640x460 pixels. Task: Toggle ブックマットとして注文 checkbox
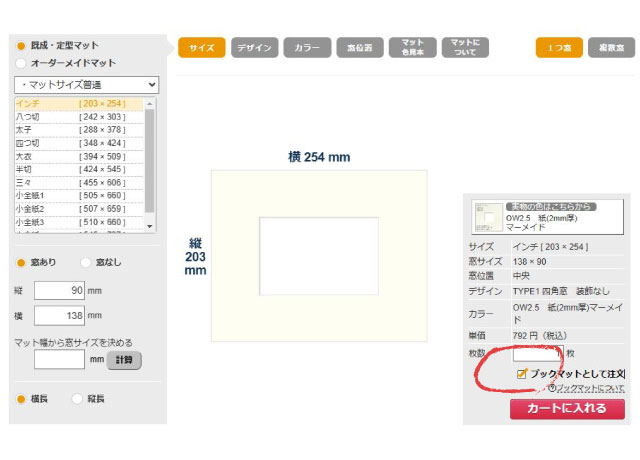coord(521,374)
